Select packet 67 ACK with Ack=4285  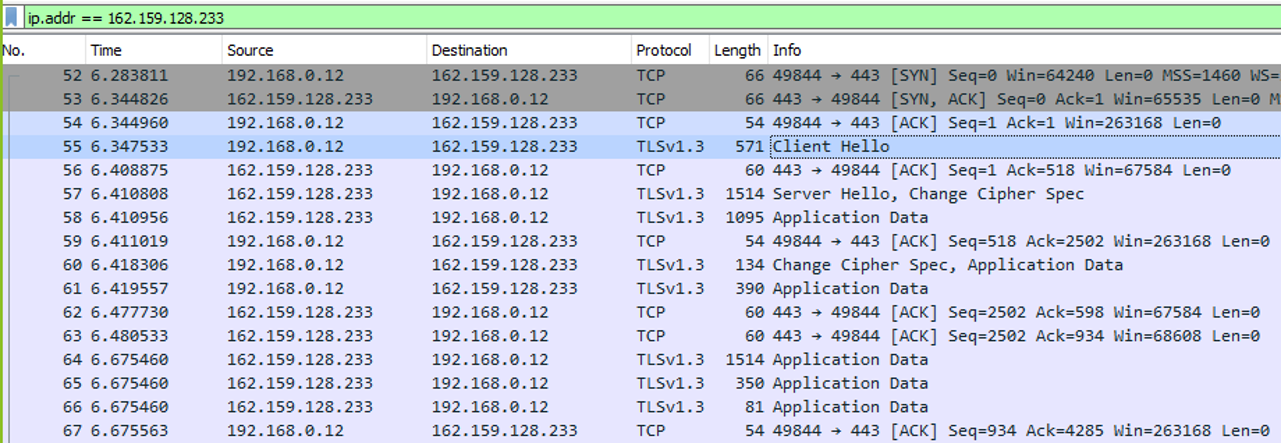tap(640, 431)
